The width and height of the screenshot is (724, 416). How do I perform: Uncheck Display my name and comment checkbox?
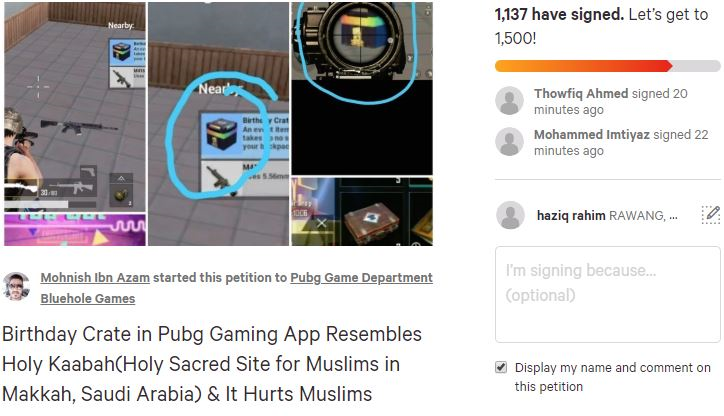tap(501, 368)
